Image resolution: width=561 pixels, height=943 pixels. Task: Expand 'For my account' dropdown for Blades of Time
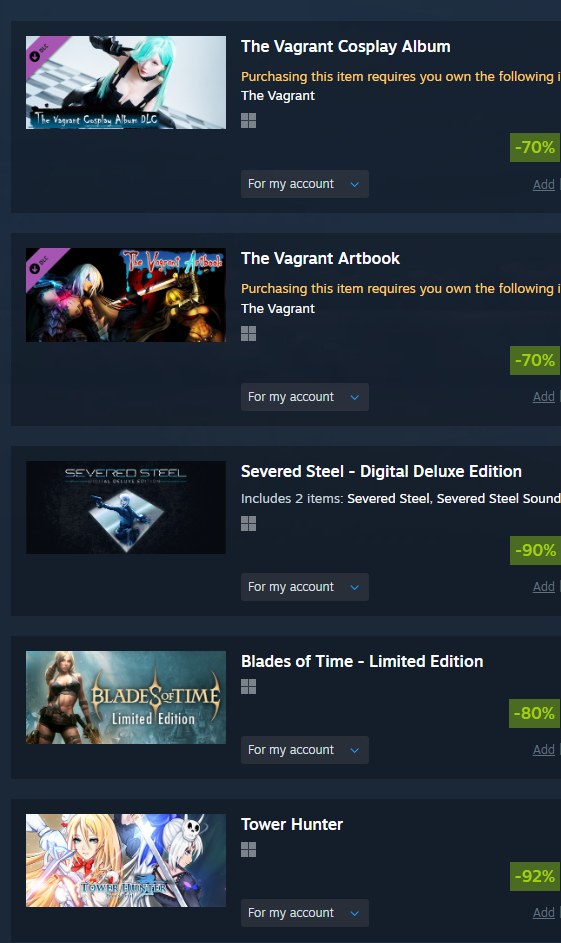click(x=305, y=750)
